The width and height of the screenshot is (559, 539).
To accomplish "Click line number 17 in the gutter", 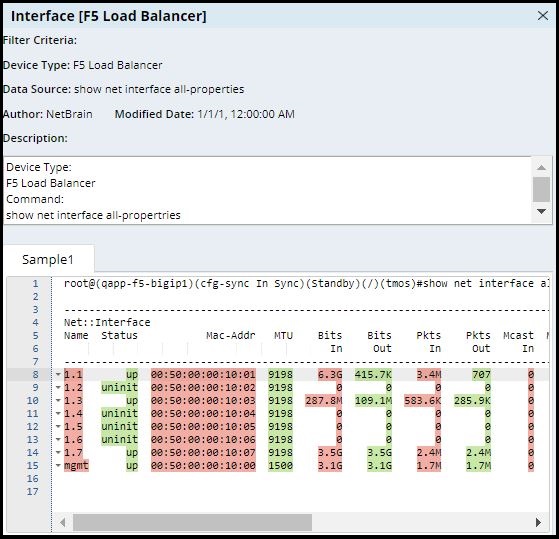I will (32, 492).
